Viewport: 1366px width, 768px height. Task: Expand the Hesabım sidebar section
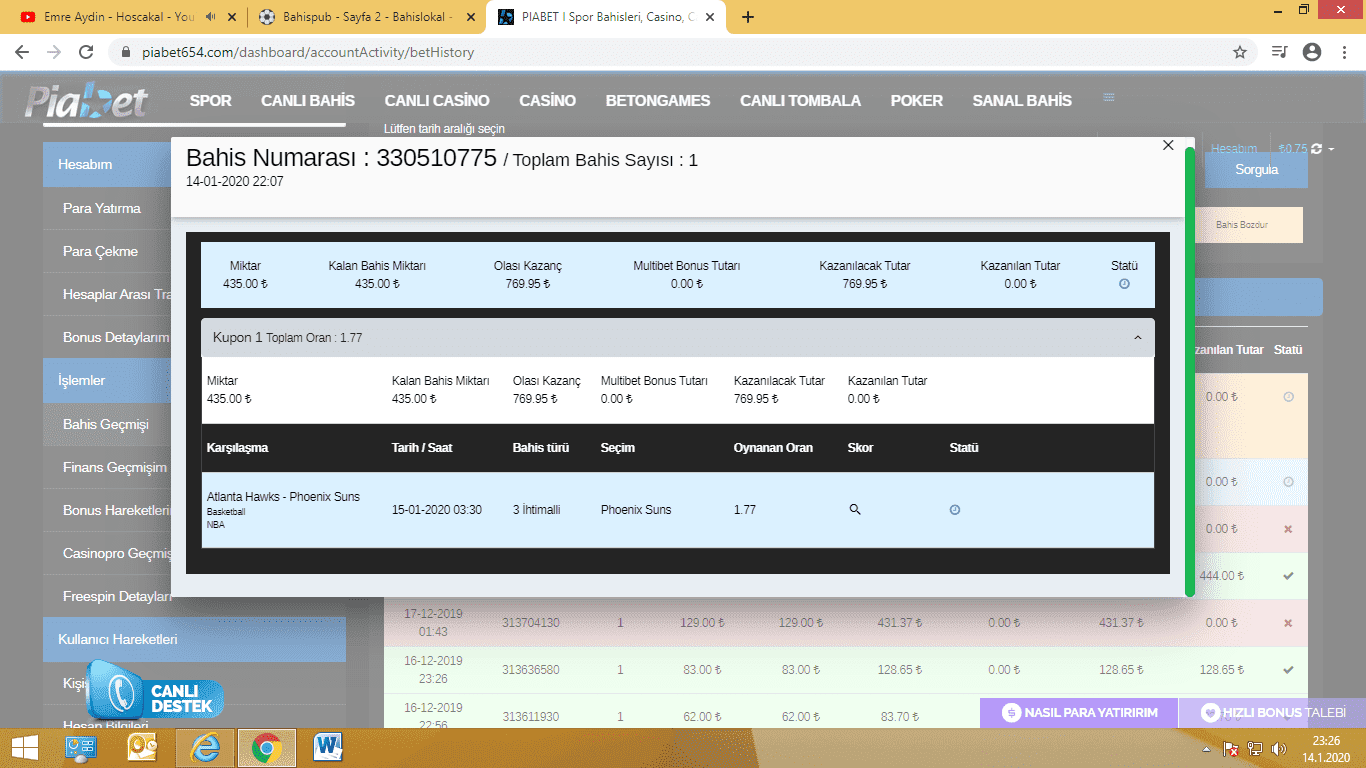point(107,164)
